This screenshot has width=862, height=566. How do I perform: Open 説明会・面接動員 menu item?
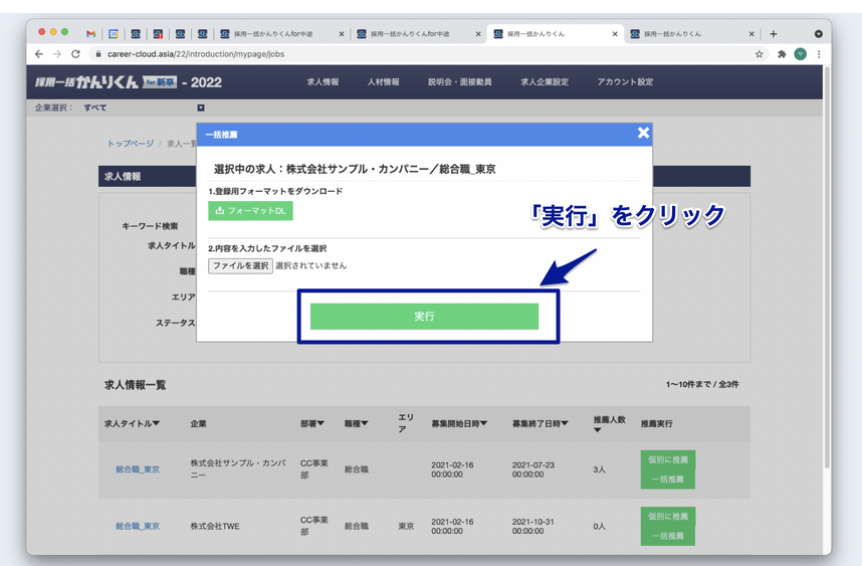(x=460, y=82)
